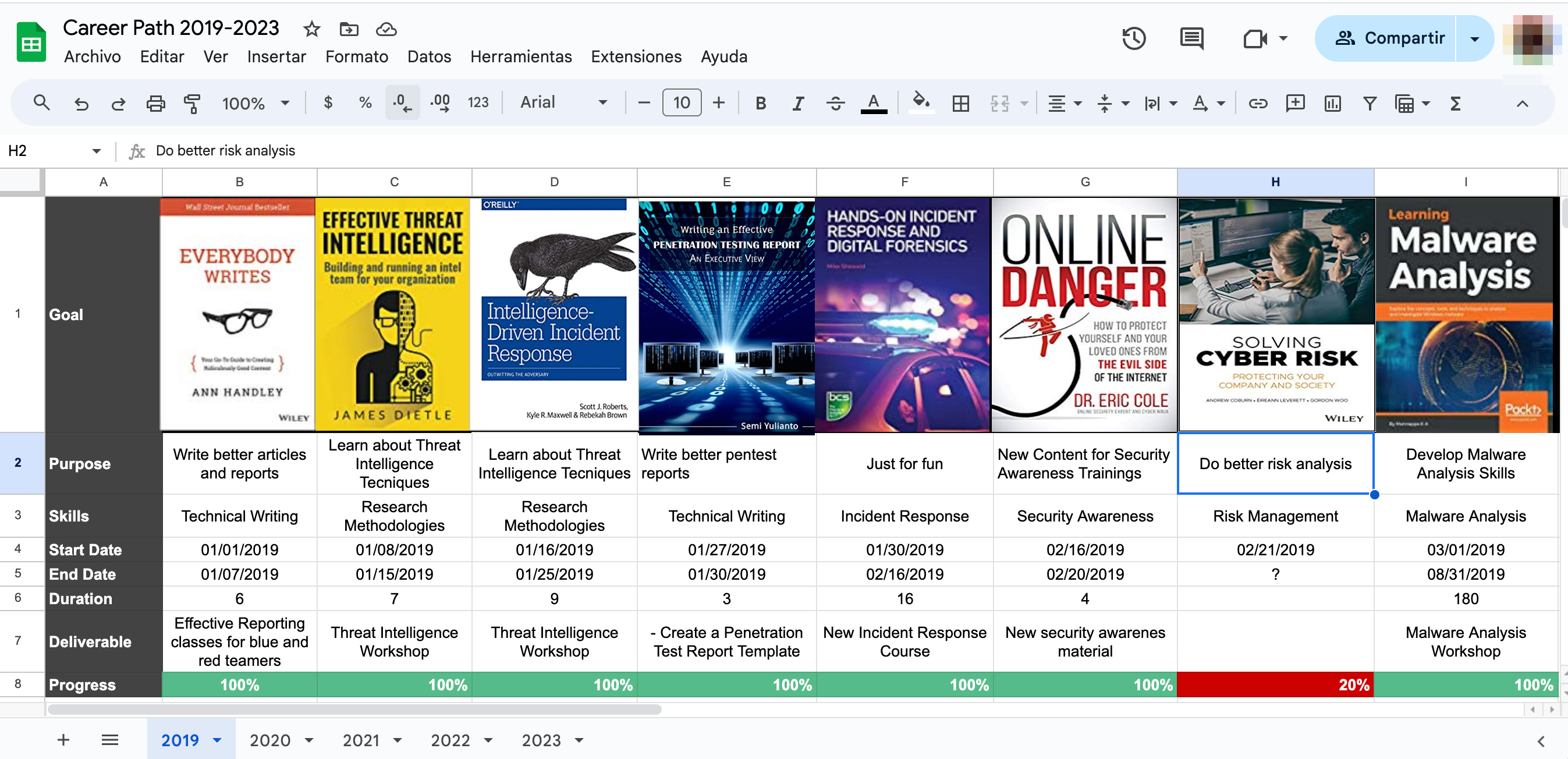Screen dimensions: 1568x759
Task: Select the Paint format tool
Action: (x=191, y=104)
